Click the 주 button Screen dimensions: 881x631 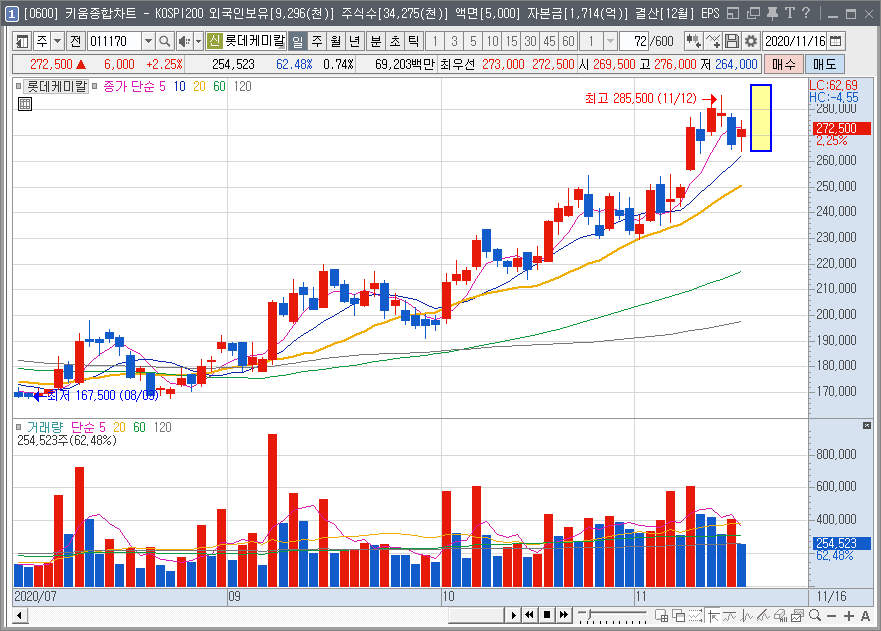coord(42,41)
